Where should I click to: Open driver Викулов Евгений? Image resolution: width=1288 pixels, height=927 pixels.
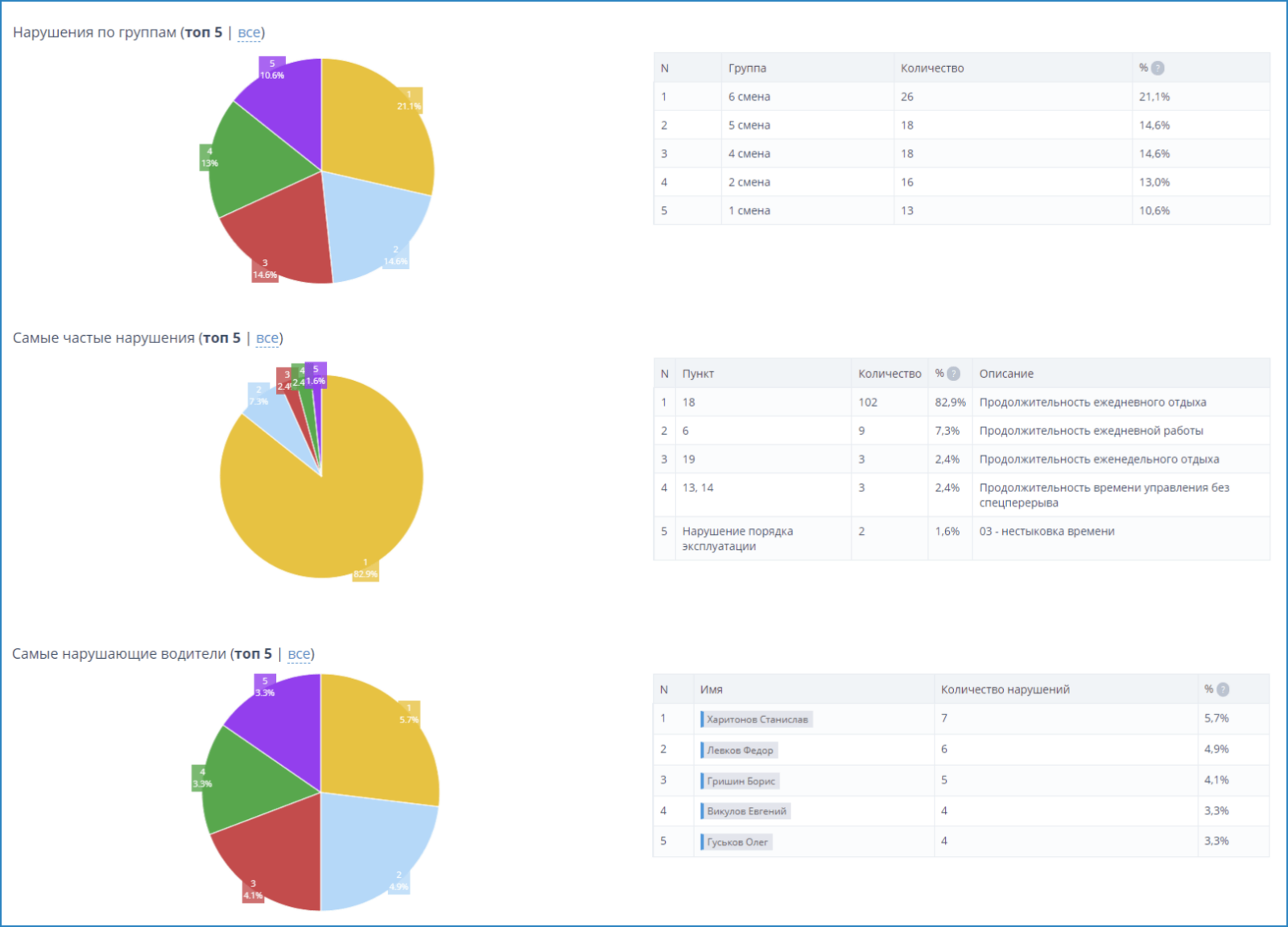tap(745, 811)
